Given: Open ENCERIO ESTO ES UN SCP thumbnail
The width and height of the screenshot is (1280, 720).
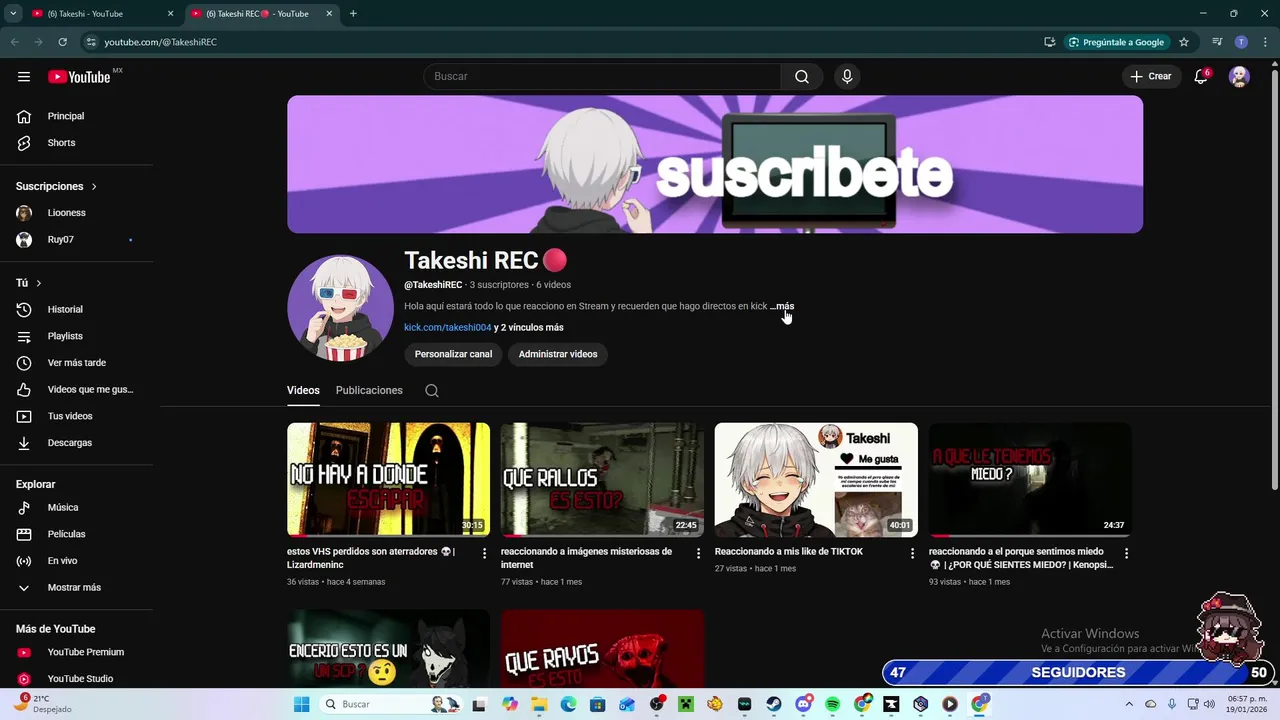Looking at the screenshot, I should pos(388,648).
